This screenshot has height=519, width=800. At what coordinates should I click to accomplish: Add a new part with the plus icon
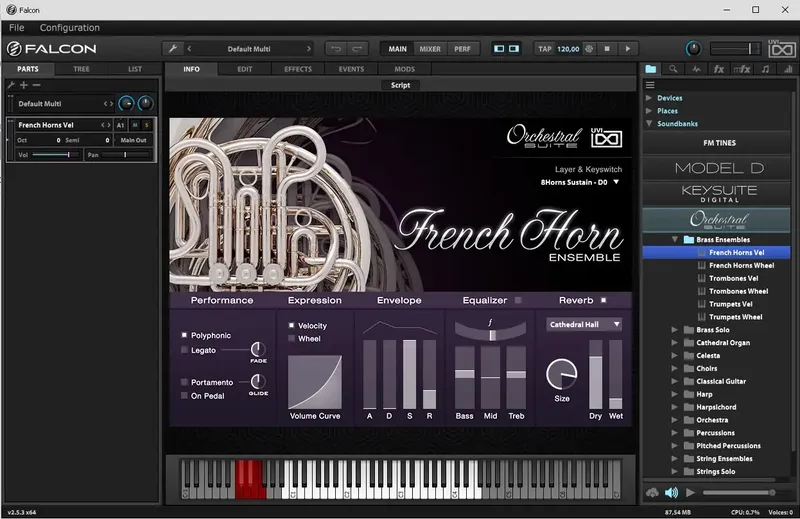pyautogui.click(x=23, y=85)
